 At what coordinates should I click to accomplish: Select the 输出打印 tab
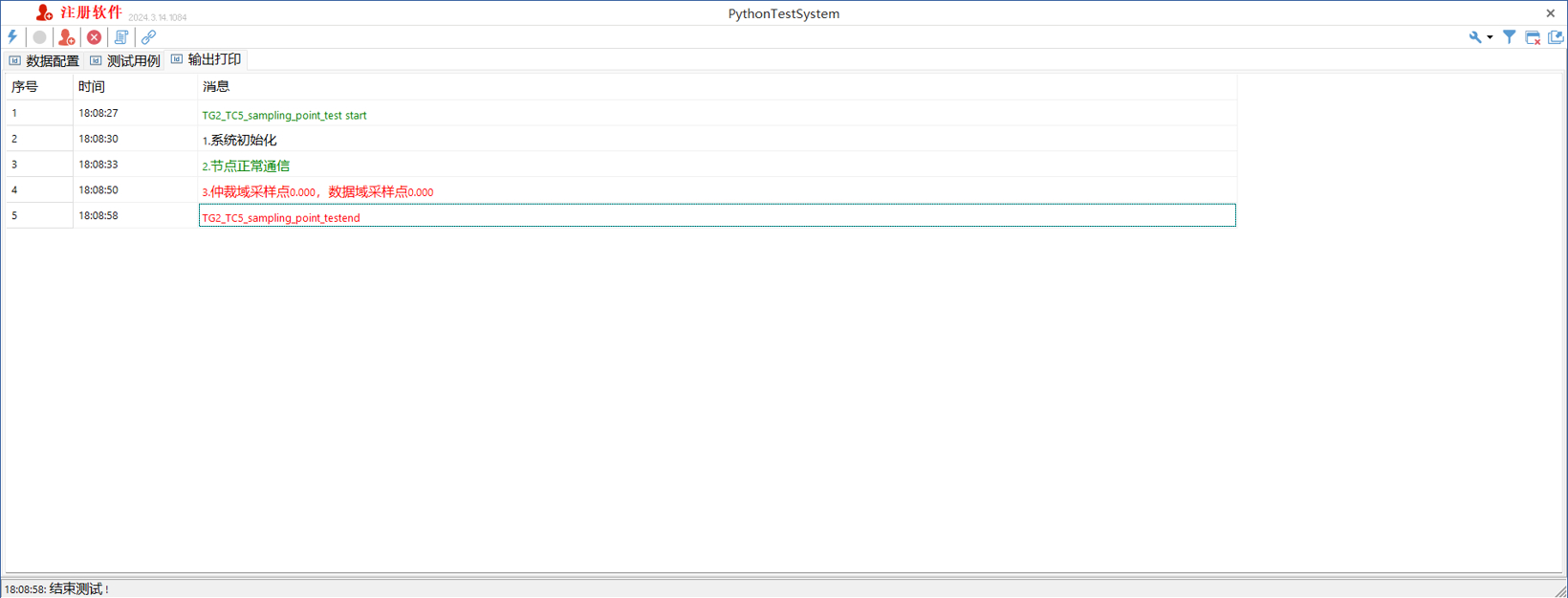pos(207,59)
